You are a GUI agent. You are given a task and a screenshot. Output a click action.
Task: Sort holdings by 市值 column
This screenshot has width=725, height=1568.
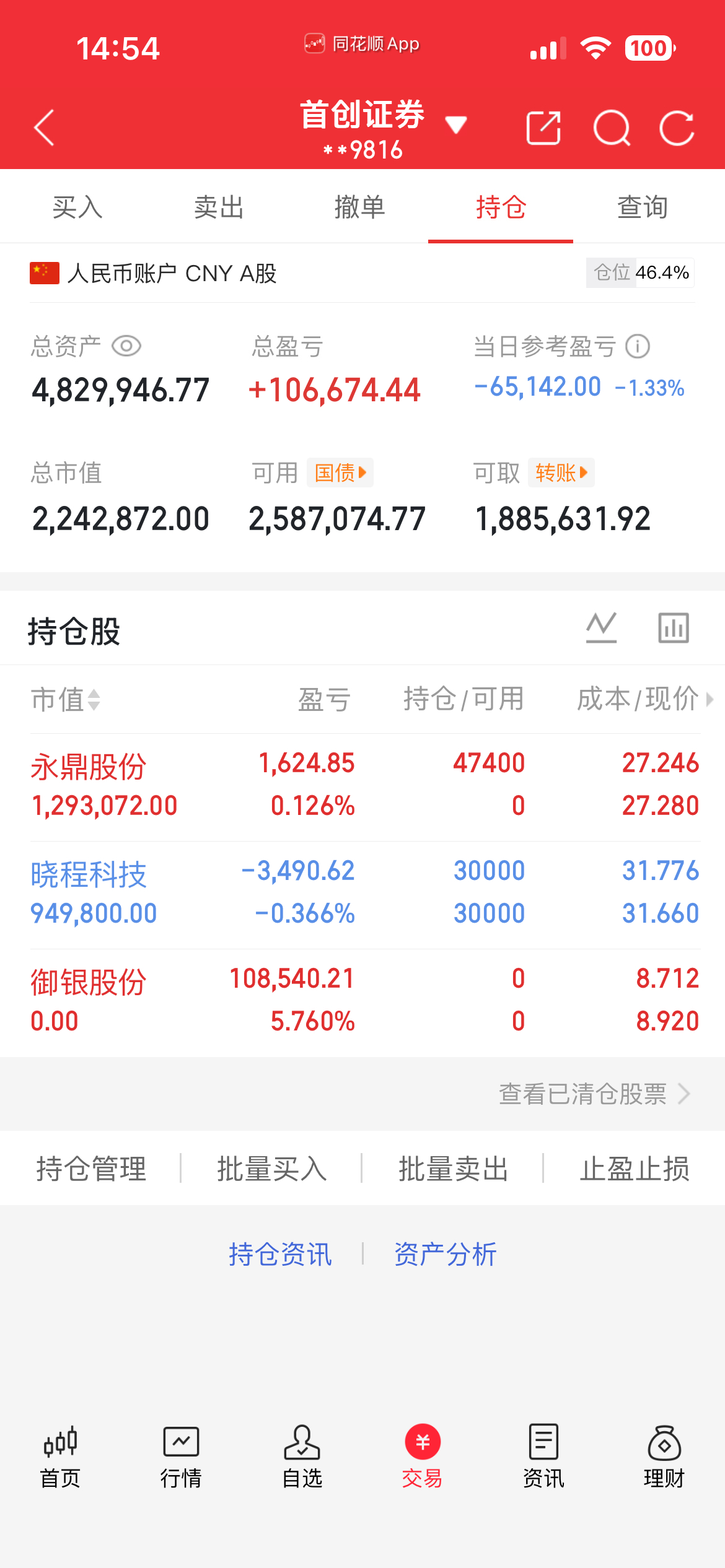pyautogui.click(x=66, y=700)
